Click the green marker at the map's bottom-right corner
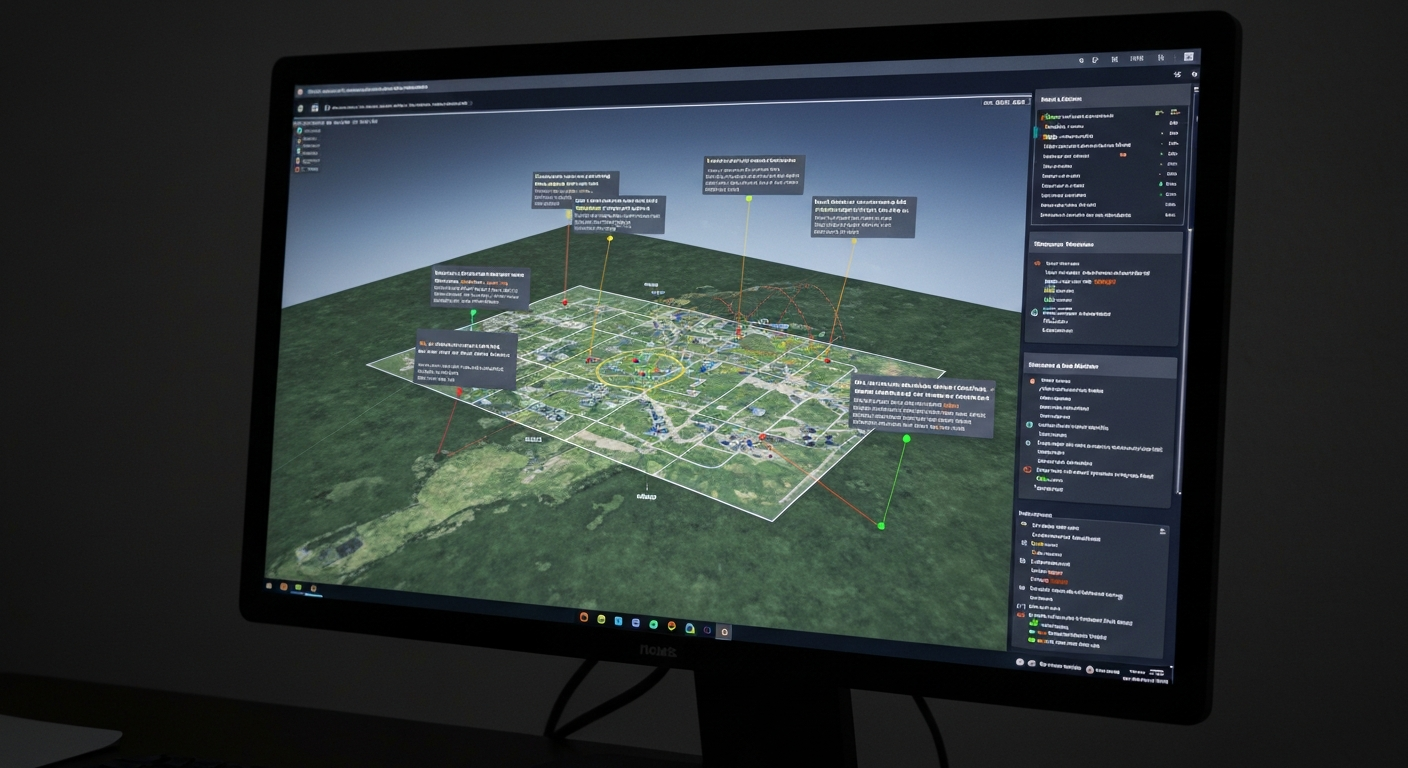This screenshot has width=1408, height=768. coord(881,526)
